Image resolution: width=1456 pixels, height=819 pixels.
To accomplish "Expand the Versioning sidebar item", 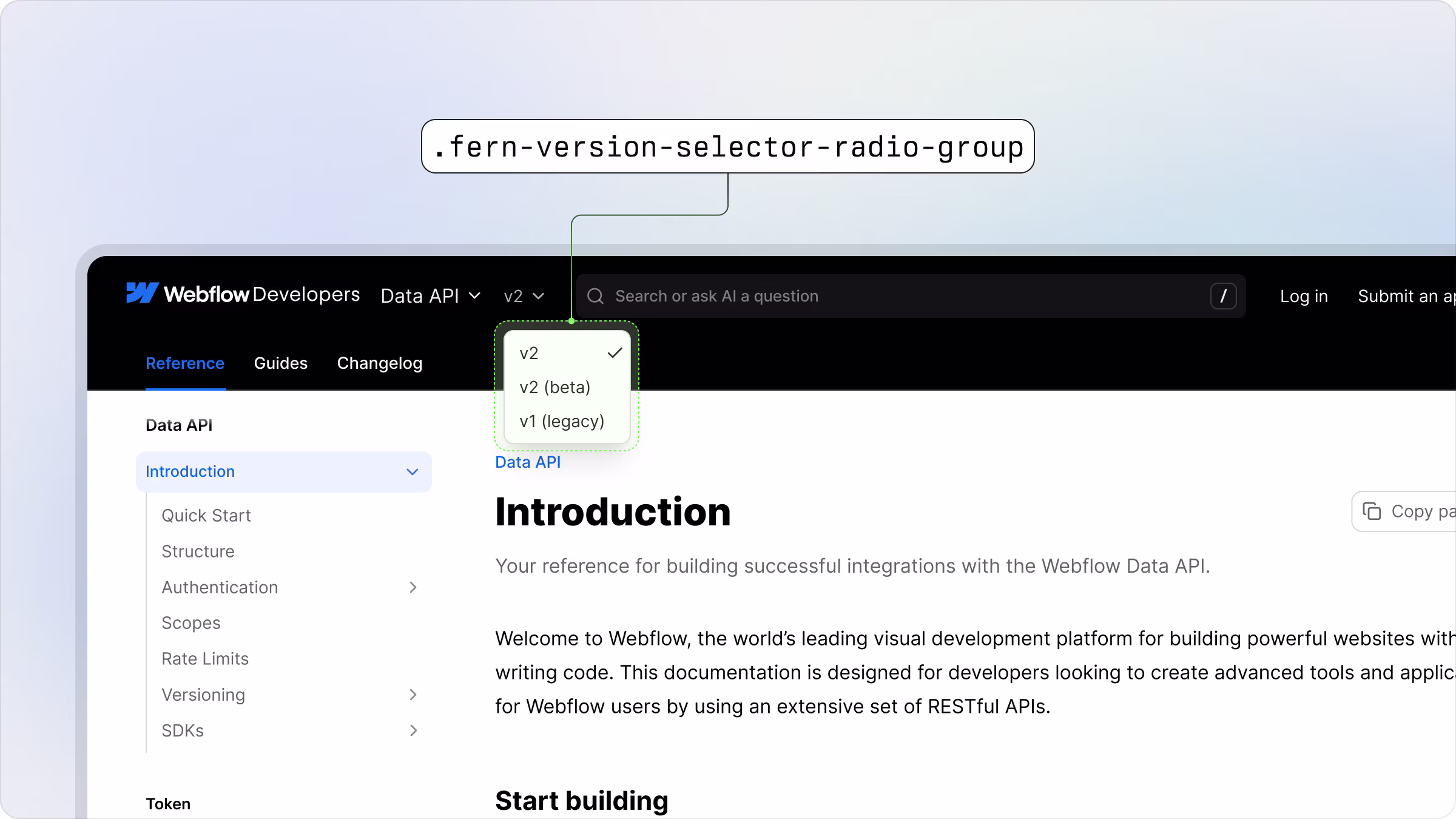I will click(x=413, y=695).
